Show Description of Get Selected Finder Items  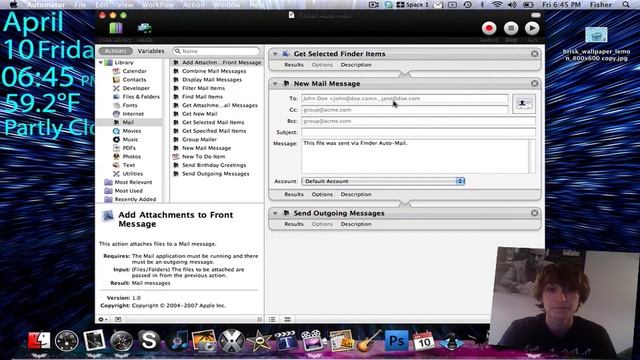[x=356, y=65]
